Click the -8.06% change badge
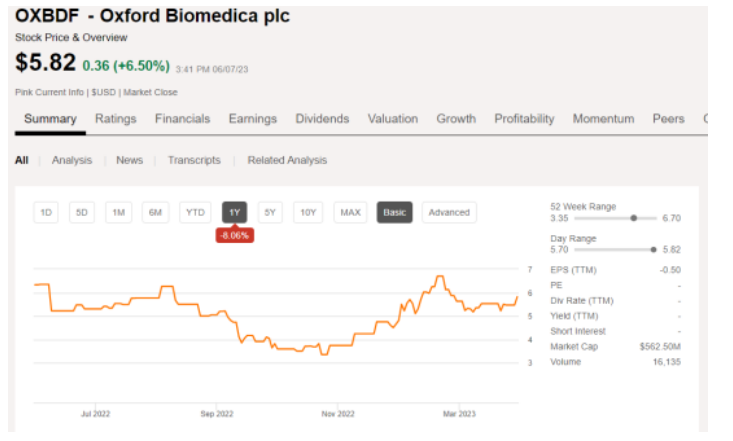733x441 pixels. pos(235,235)
